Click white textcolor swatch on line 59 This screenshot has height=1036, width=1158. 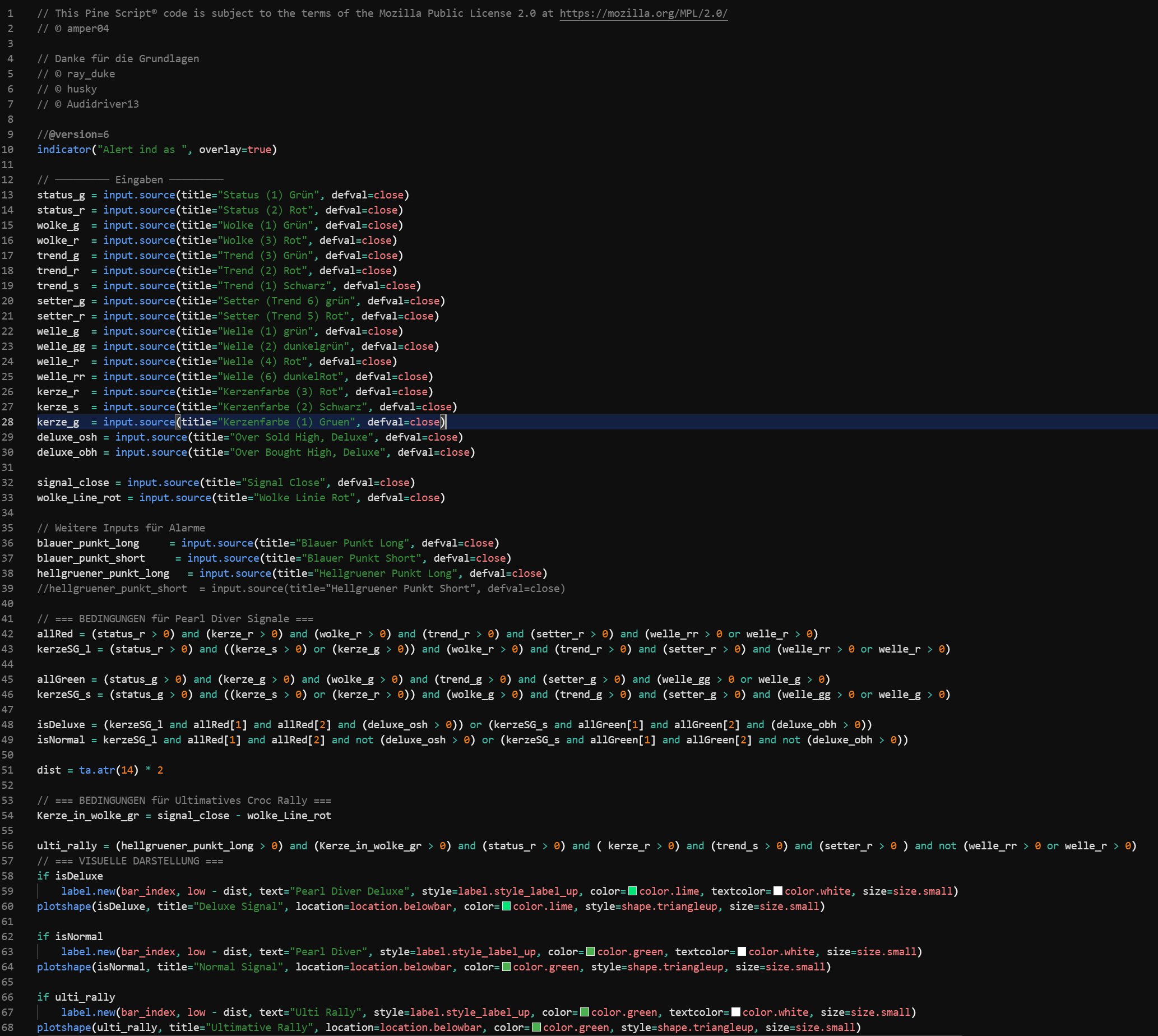pos(778,891)
